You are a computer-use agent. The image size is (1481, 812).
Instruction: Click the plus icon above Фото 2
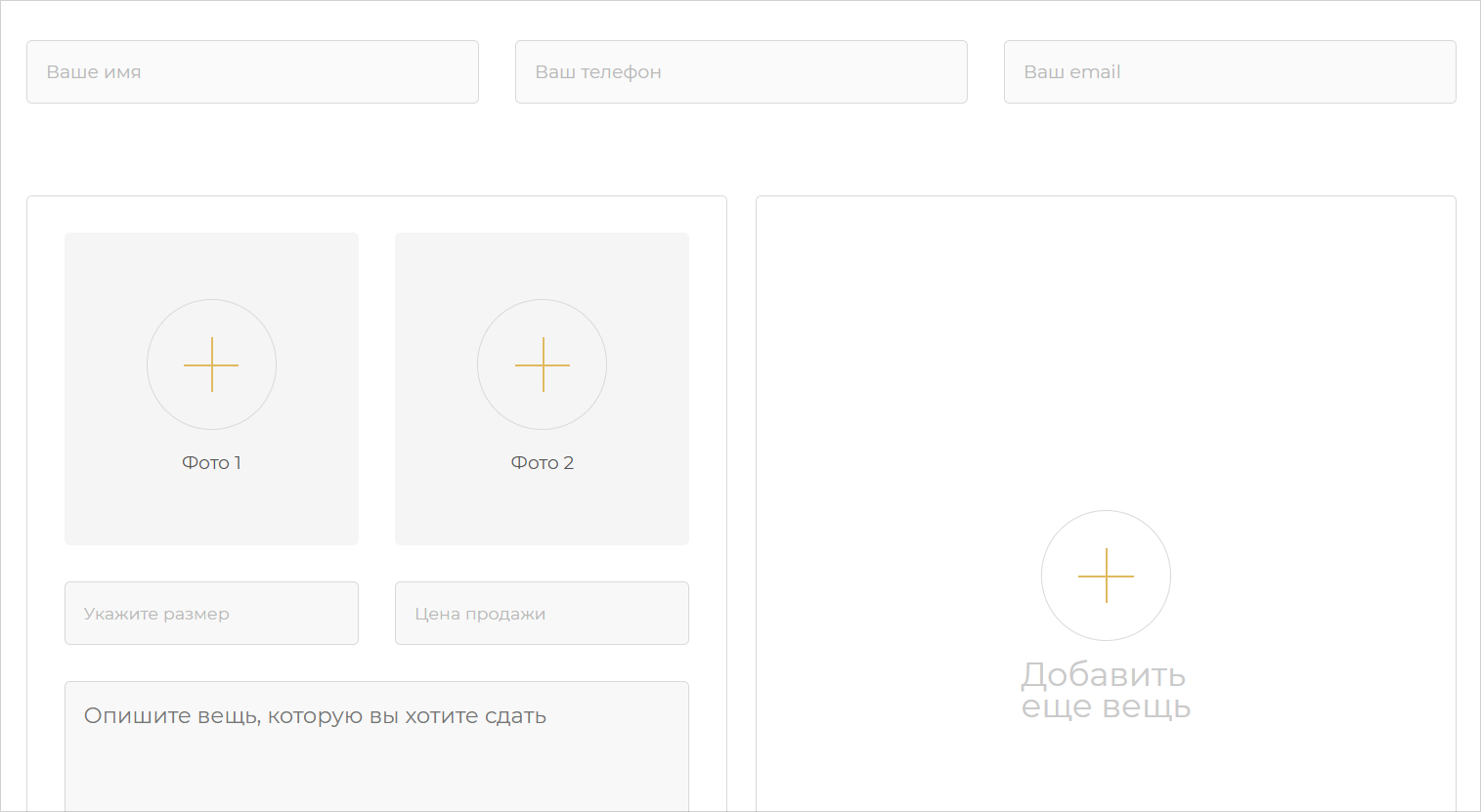542,364
